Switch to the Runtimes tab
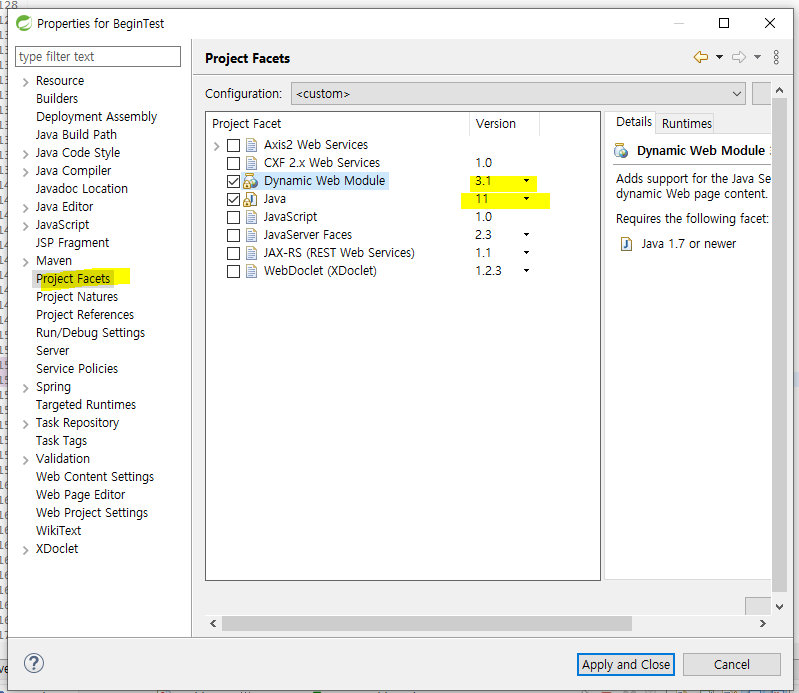 (x=686, y=123)
